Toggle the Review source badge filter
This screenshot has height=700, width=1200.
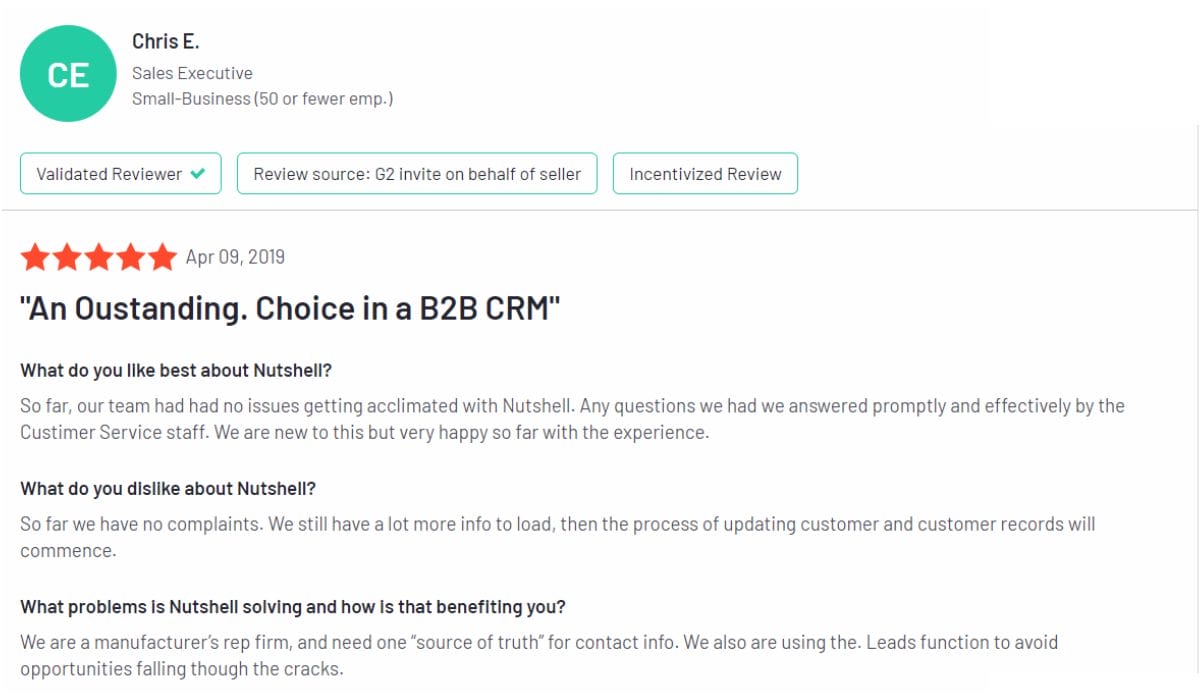(416, 173)
